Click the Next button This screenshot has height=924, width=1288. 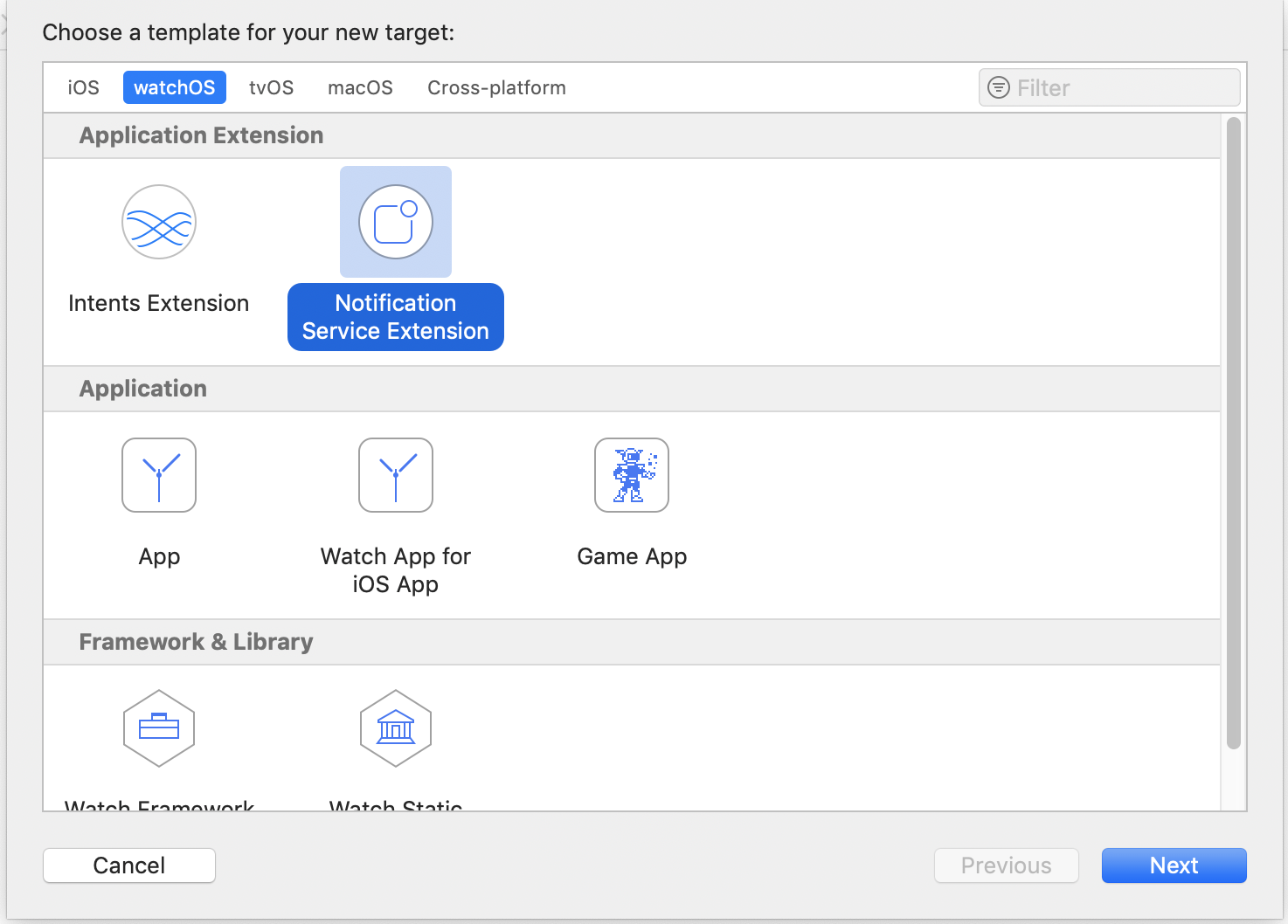1174,865
